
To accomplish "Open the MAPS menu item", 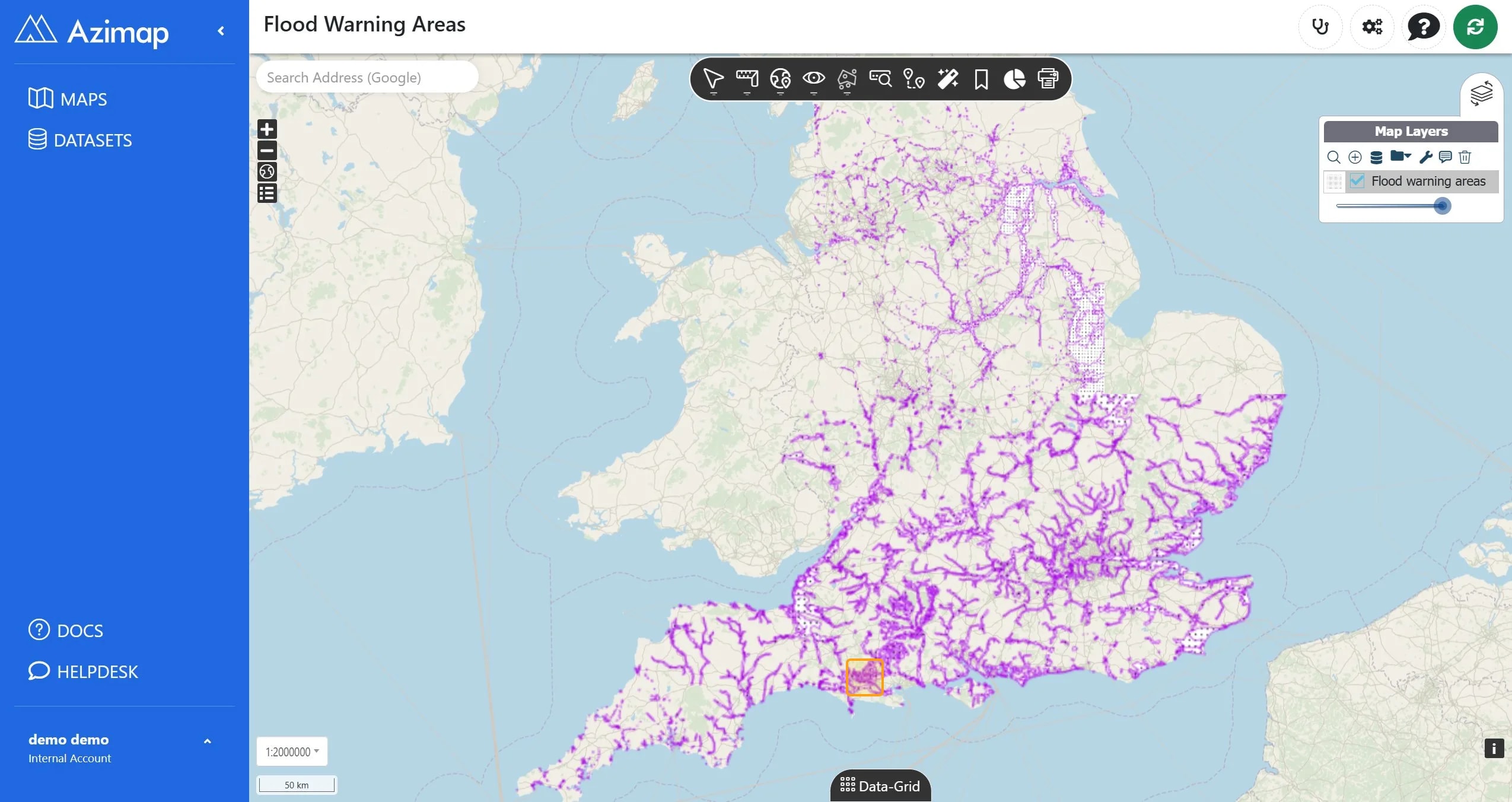I will click(68, 99).
